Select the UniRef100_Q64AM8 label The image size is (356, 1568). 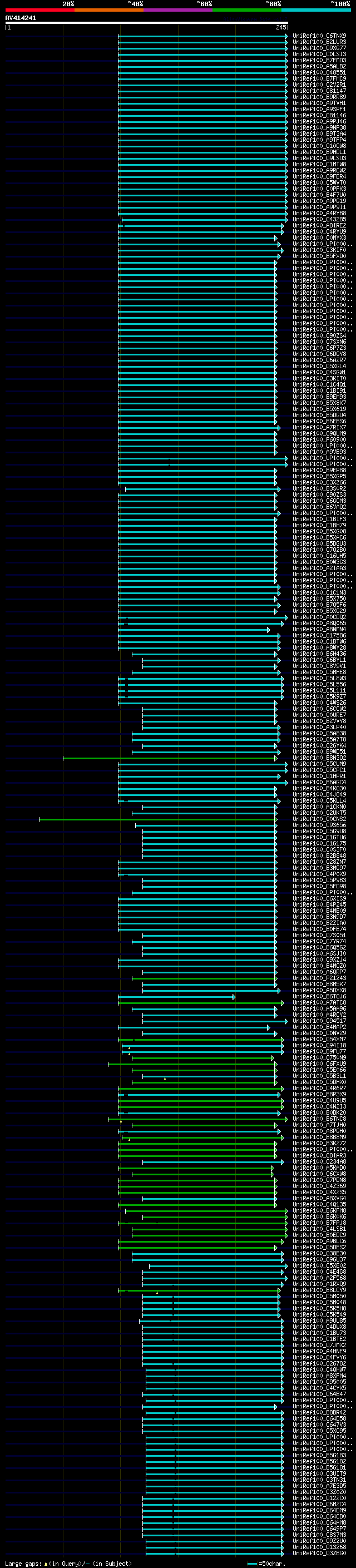pos(319,1522)
